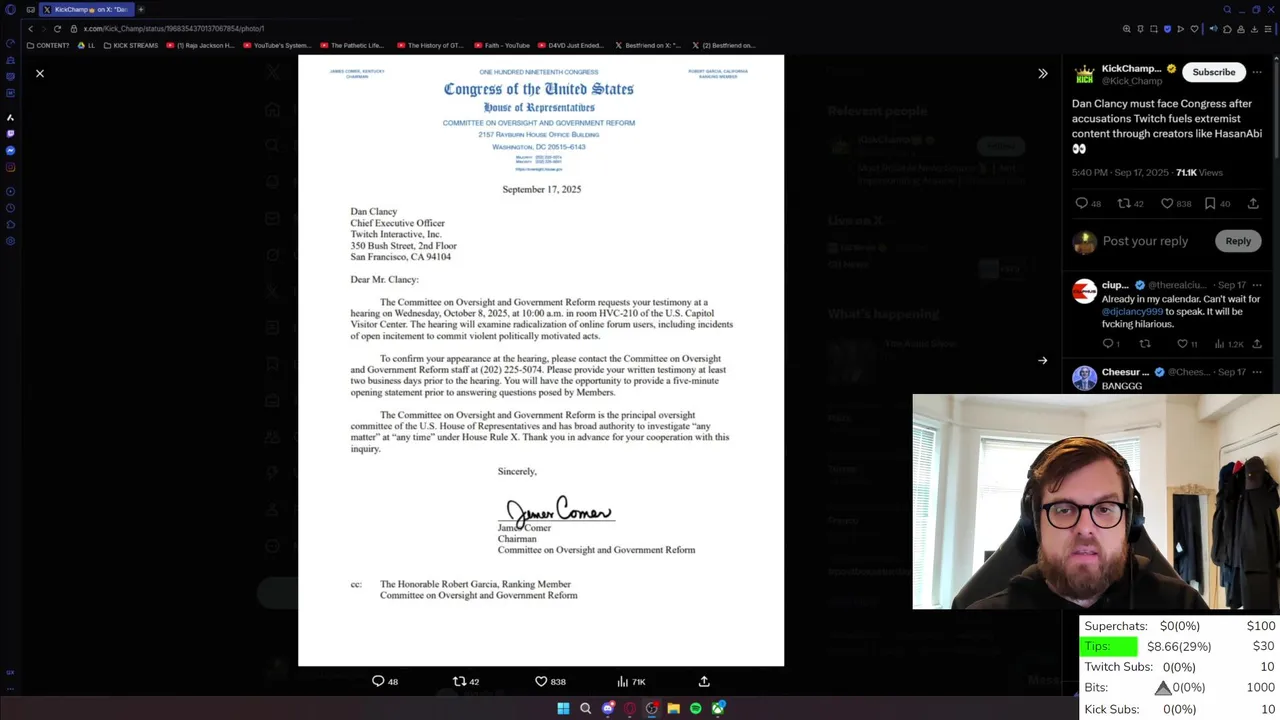Like the ciup... reply with 11 likes

click(1182, 344)
